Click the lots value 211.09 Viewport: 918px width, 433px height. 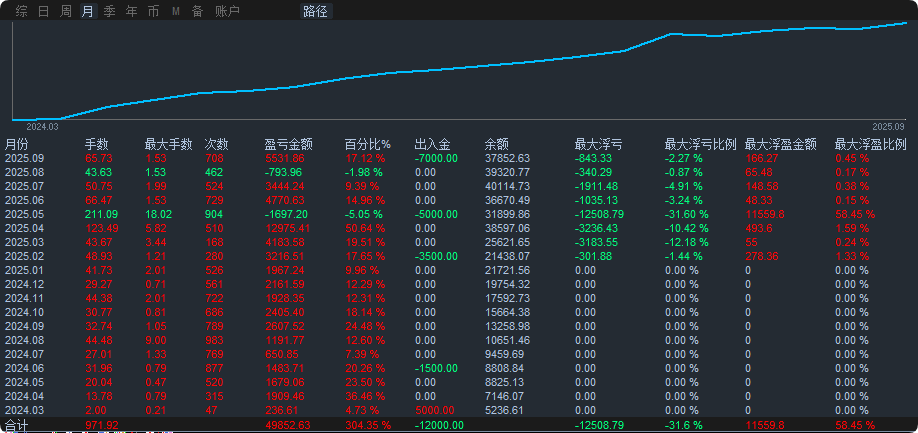tap(101, 214)
